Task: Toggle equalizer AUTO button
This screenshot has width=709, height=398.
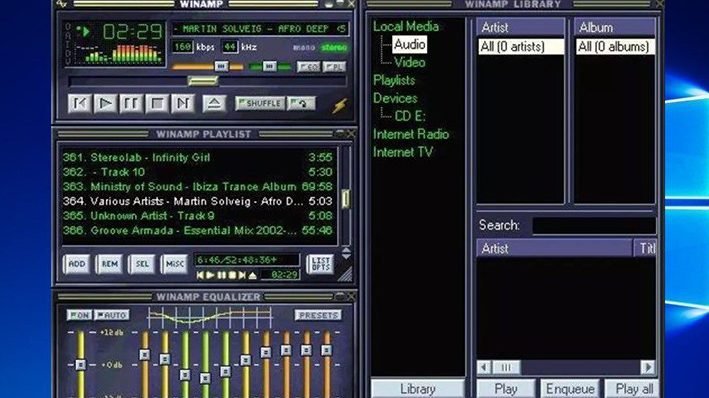Action: point(112,315)
